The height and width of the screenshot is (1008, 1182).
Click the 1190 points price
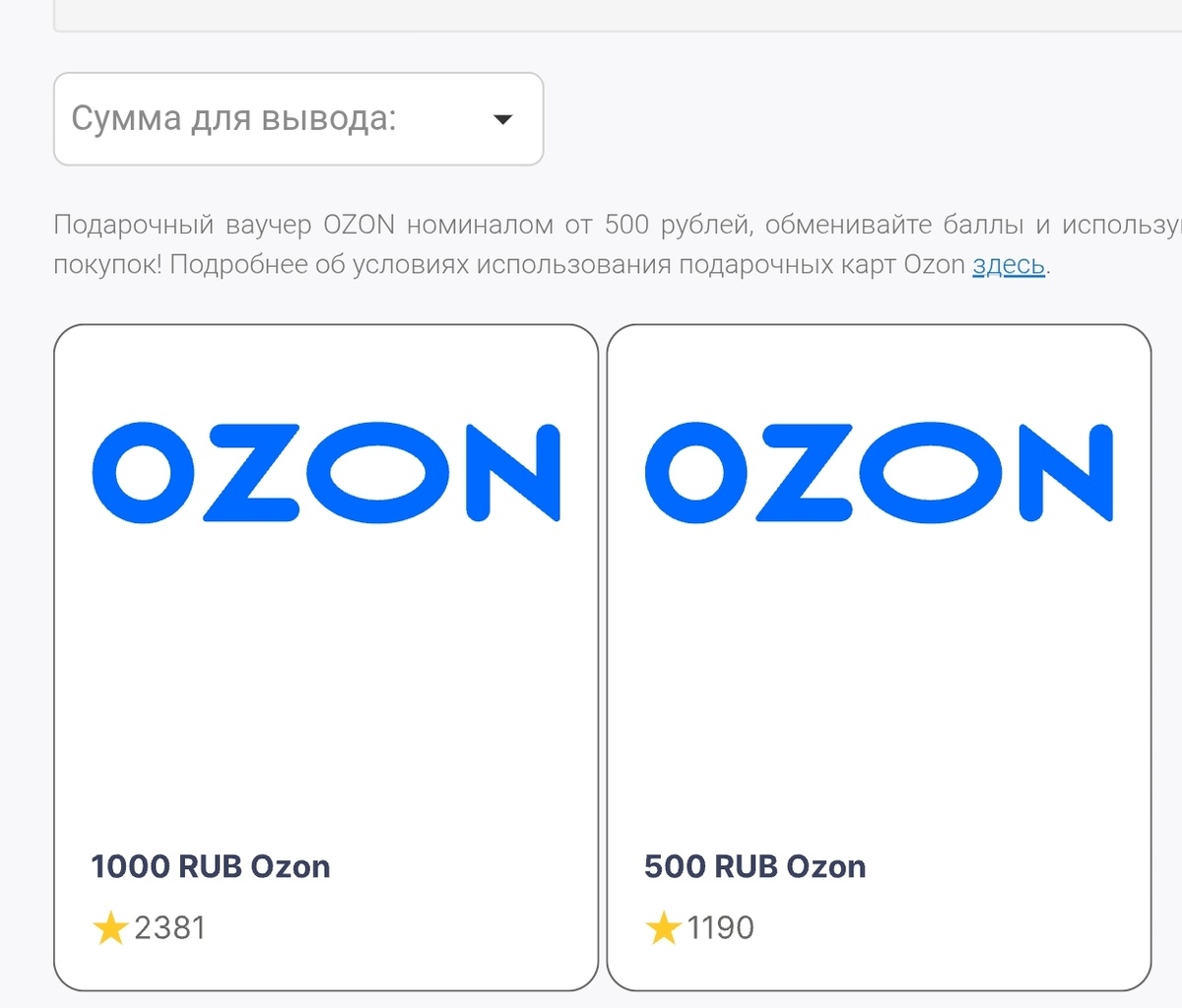(x=720, y=928)
